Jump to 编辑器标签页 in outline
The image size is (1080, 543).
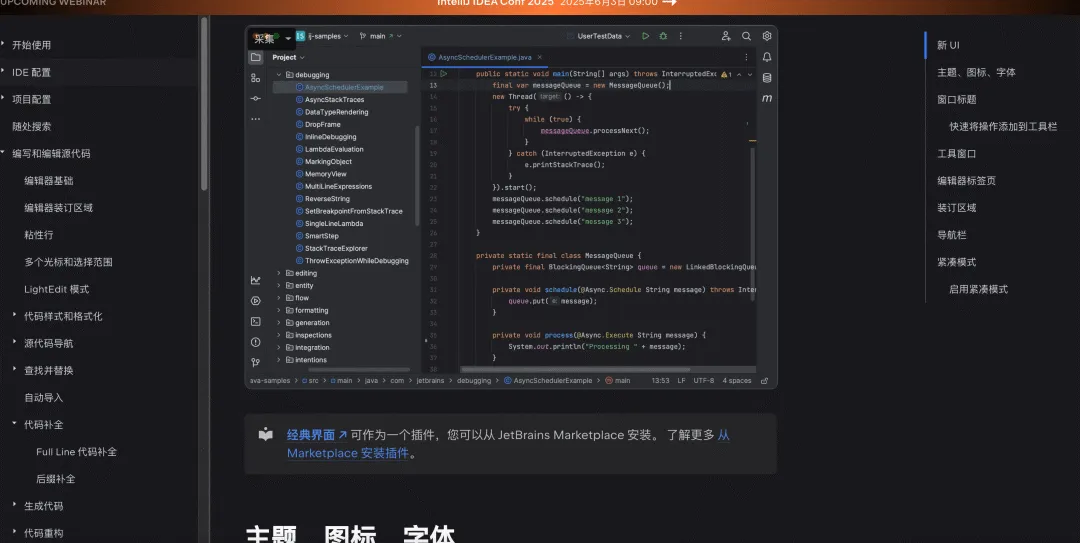pos(966,181)
